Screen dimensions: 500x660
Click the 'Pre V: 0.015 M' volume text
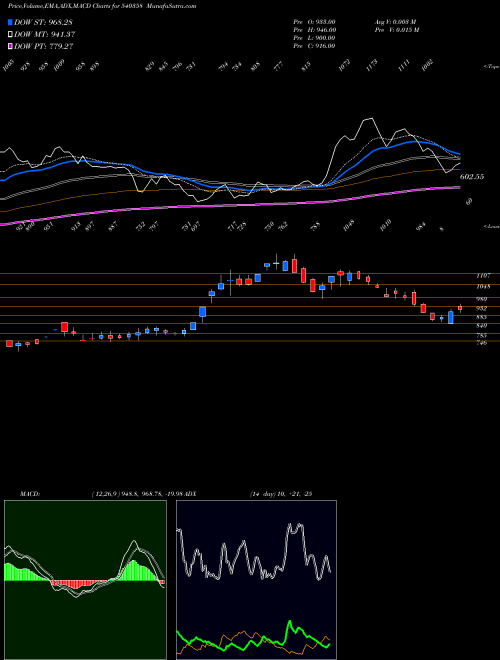pyautogui.click(x=396, y=30)
